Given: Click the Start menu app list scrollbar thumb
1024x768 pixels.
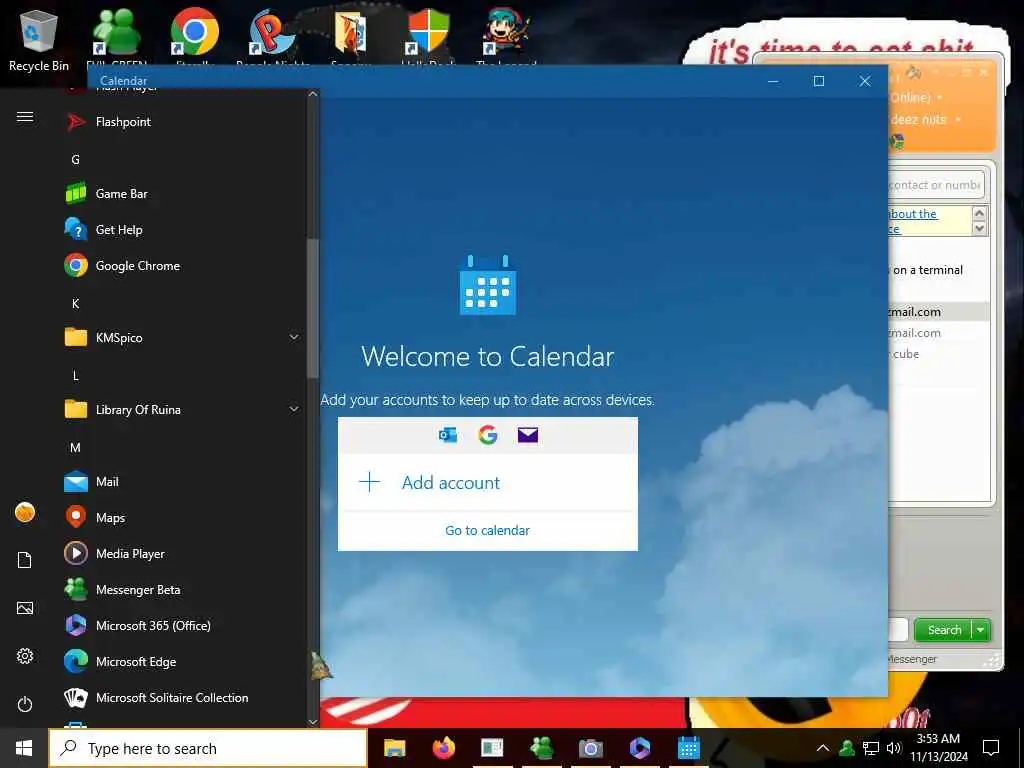Looking at the screenshot, I should 313,308.
